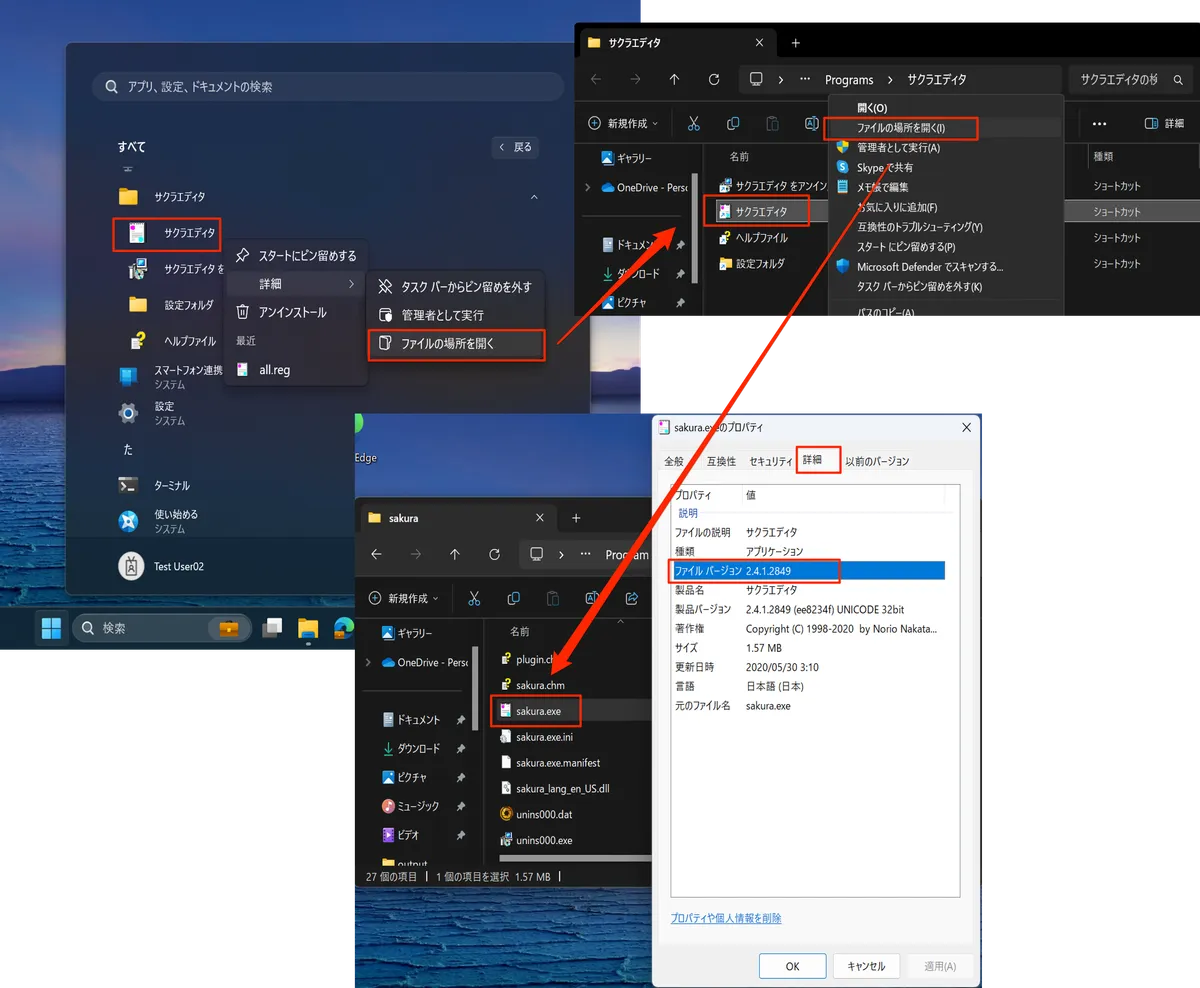The width and height of the screenshot is (1200, 988).
Task: Collapse the サクラエディタ folder group in Start menu
Action: 534,197
